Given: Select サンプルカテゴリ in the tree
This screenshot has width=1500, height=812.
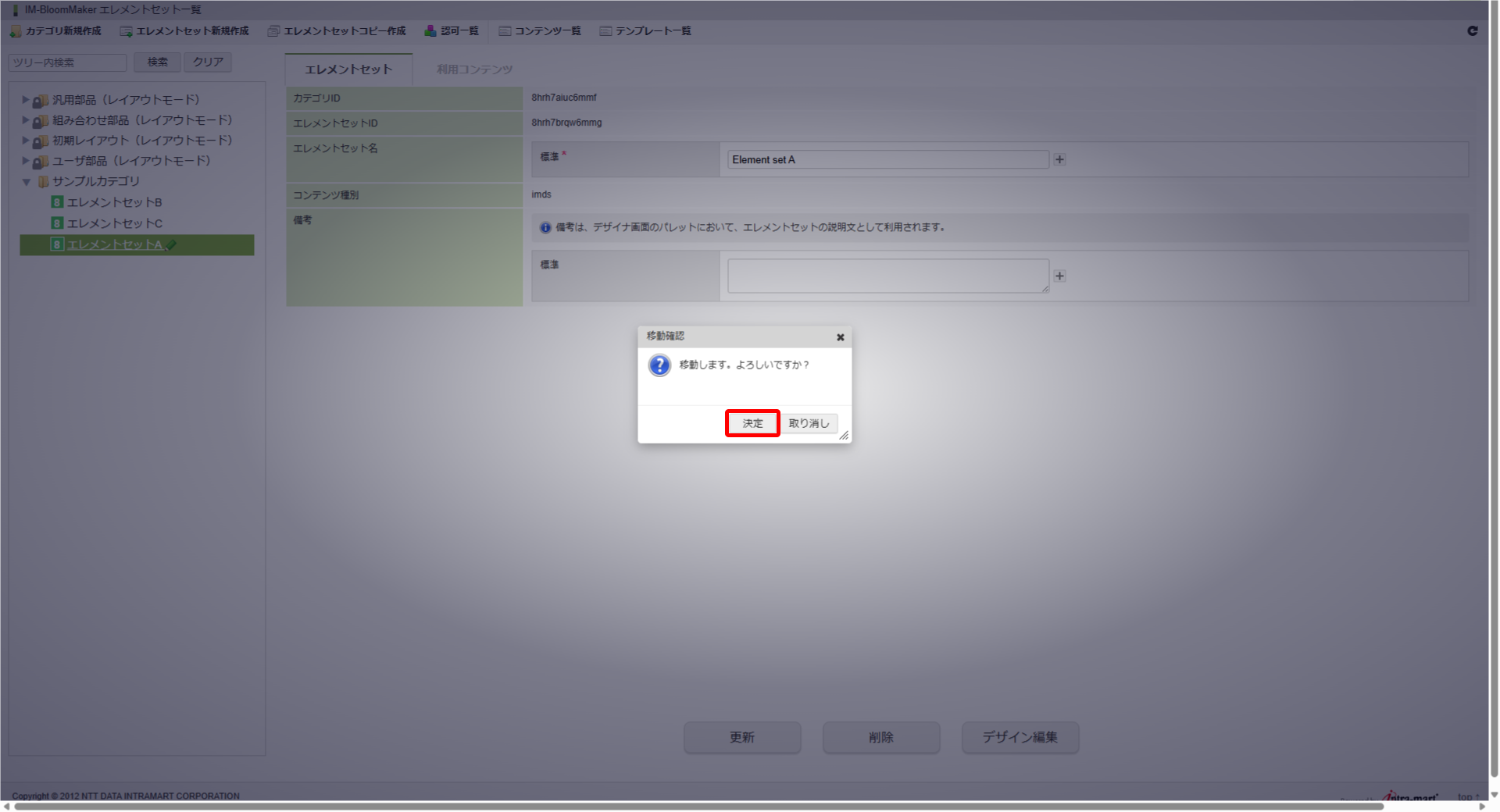Looking at the screenshot, I should pyautogui.click(x=96, y=181).
